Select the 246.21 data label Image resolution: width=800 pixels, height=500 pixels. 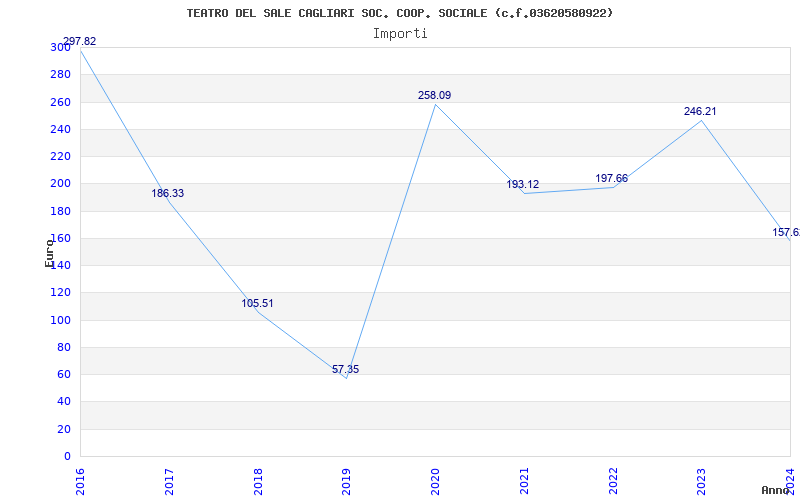coord(700,111)
